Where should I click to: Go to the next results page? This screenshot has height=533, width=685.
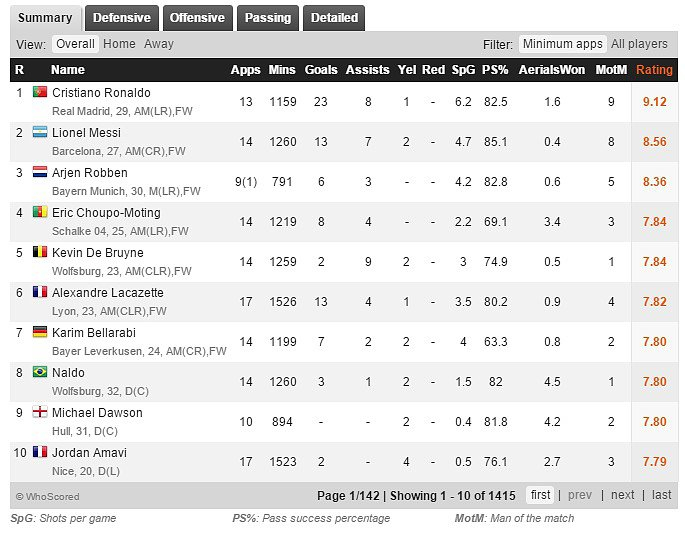(623, 495)
